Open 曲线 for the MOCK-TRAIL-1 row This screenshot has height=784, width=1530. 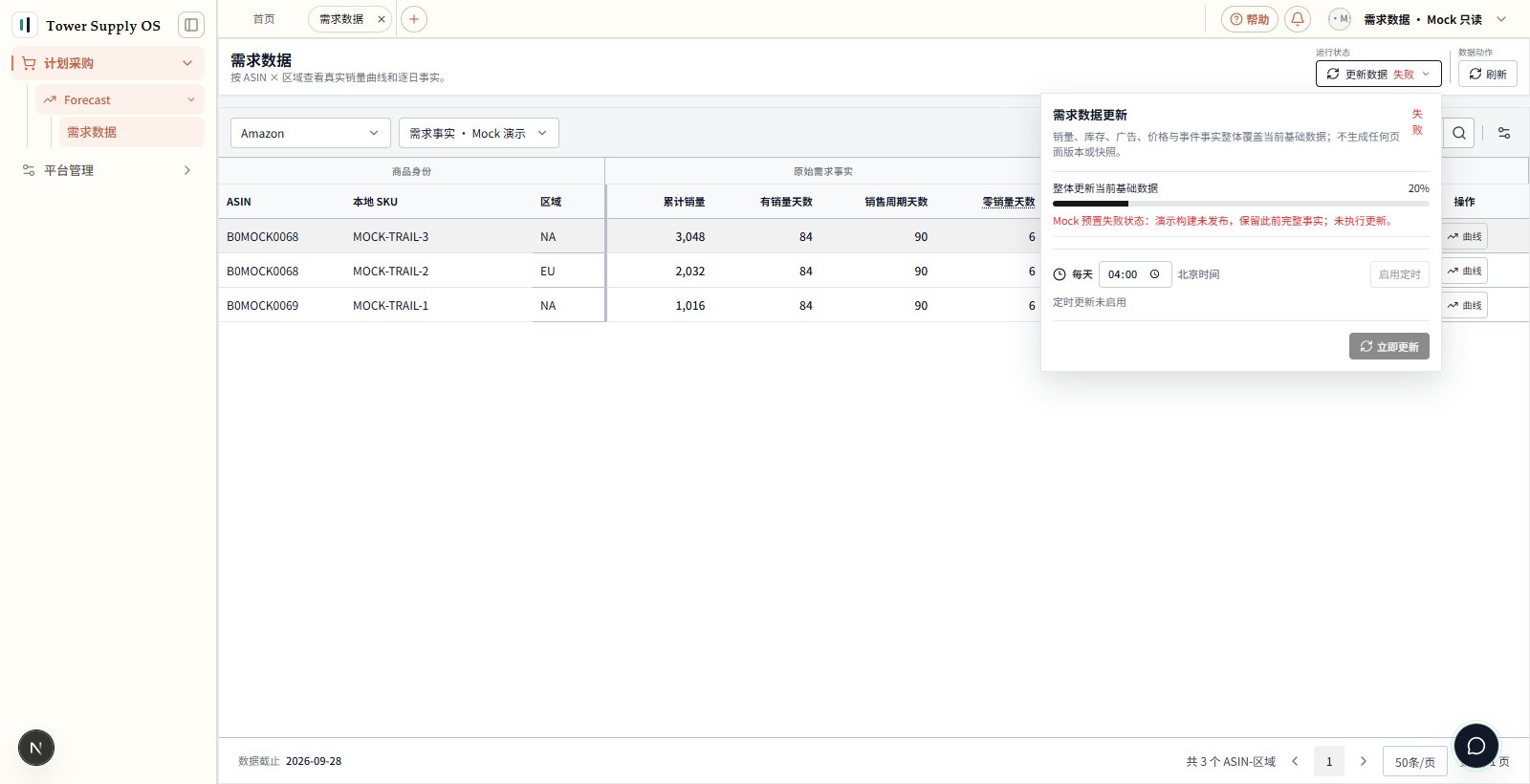(1464, 305)
